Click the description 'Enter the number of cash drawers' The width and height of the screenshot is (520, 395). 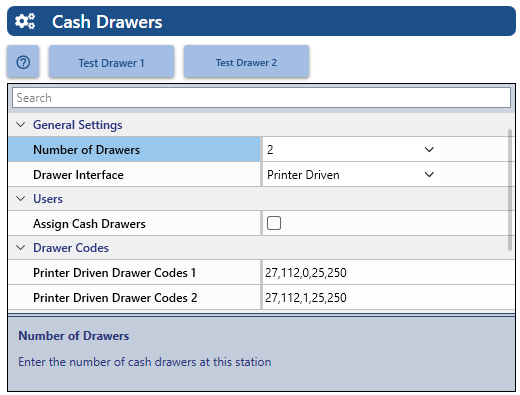pos(145,362)
